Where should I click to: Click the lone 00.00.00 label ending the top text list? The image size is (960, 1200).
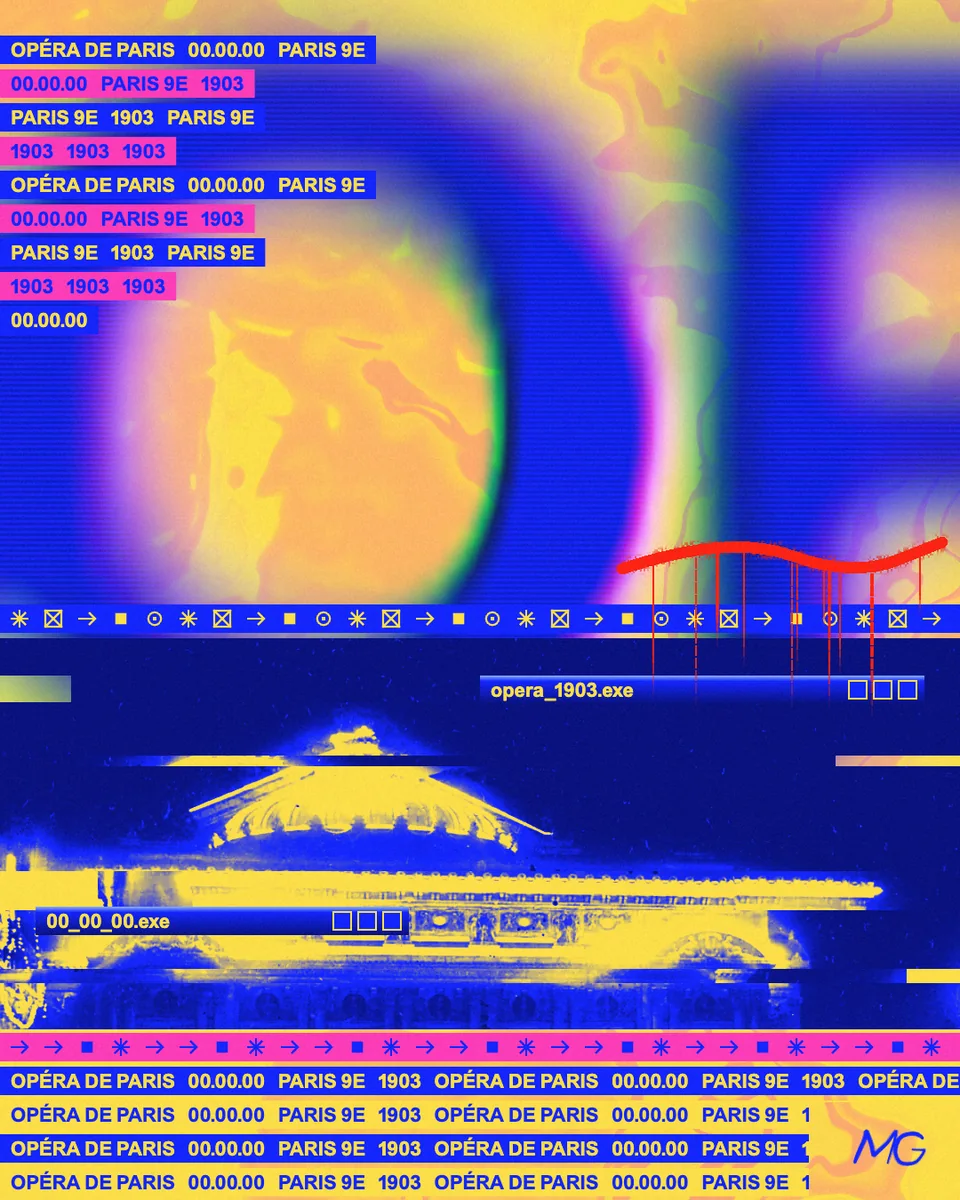49,321
